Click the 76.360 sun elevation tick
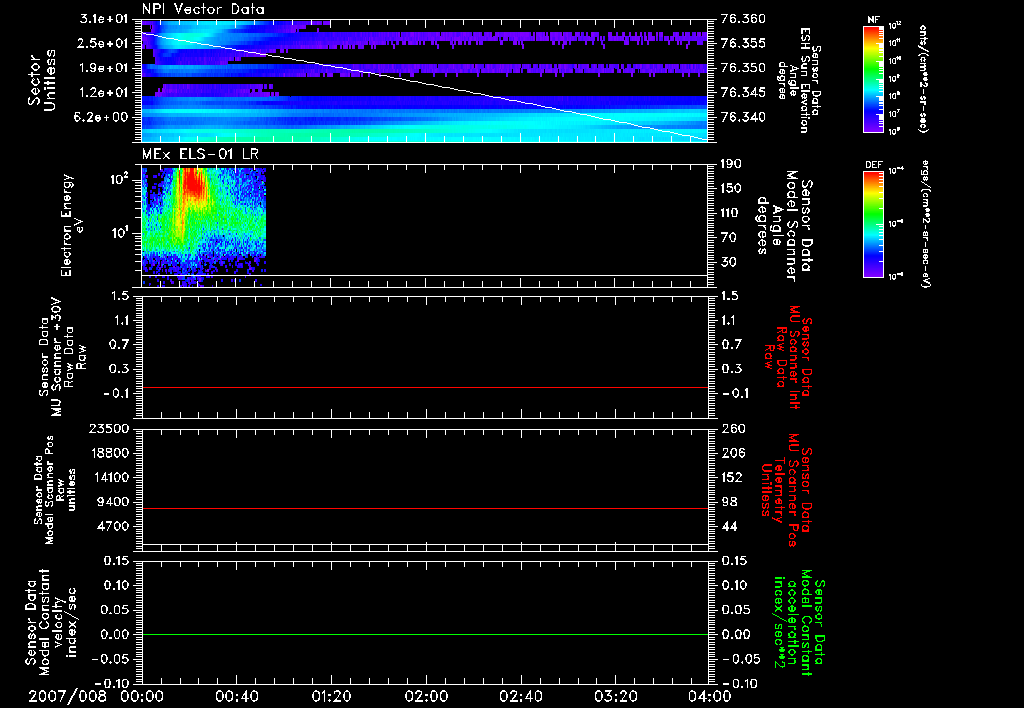1024x708 pixels. click(743, 19)
